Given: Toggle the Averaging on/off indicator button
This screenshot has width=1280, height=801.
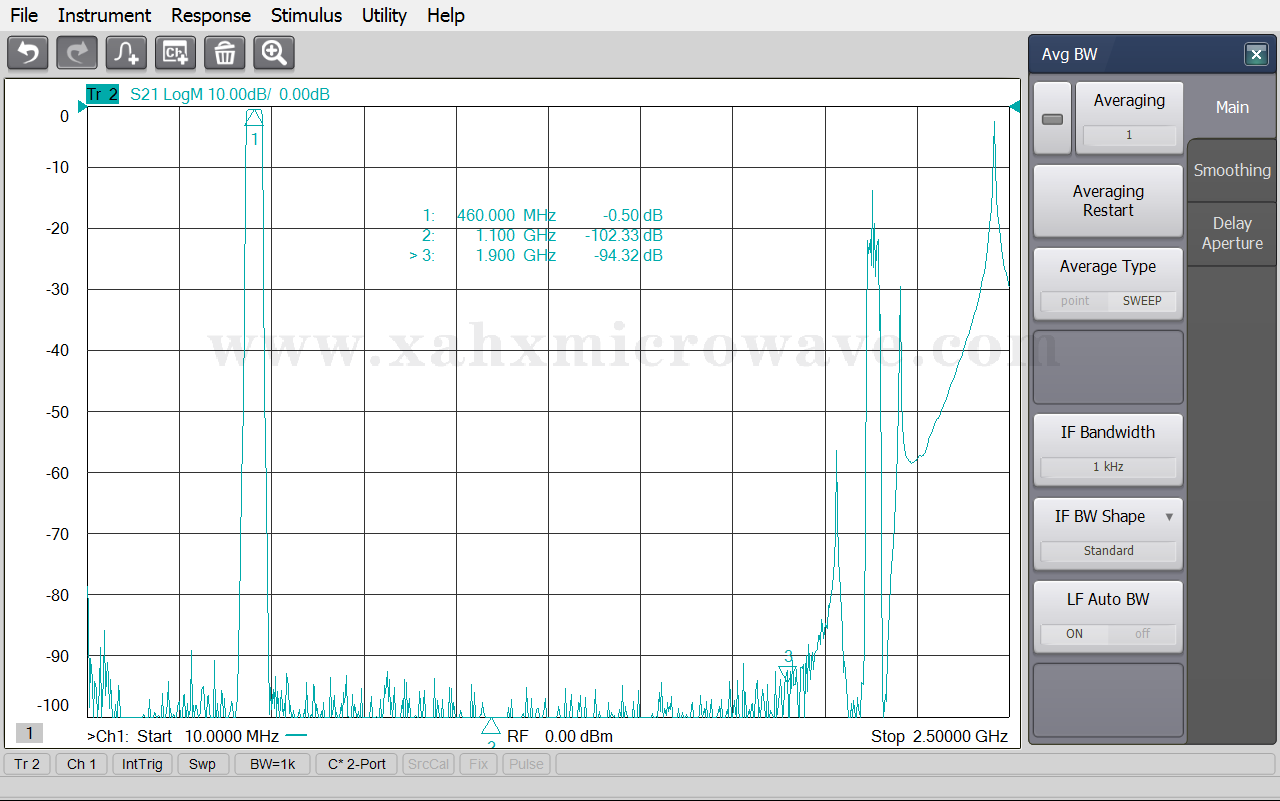Looking at the screenshot, I should pyautogui.click(x=1052, y=119).
